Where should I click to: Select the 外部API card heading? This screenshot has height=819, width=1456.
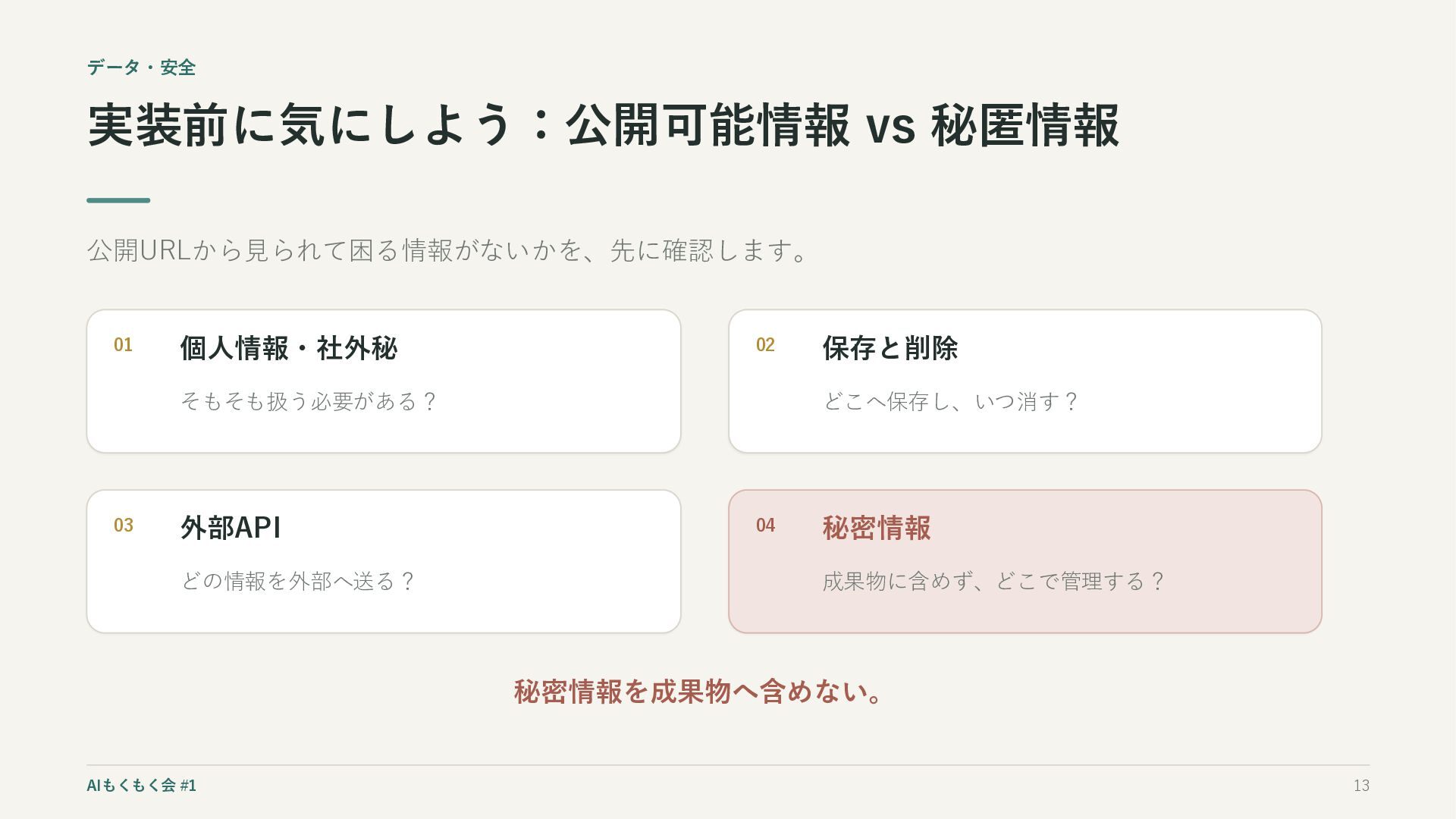coord(231,528)
